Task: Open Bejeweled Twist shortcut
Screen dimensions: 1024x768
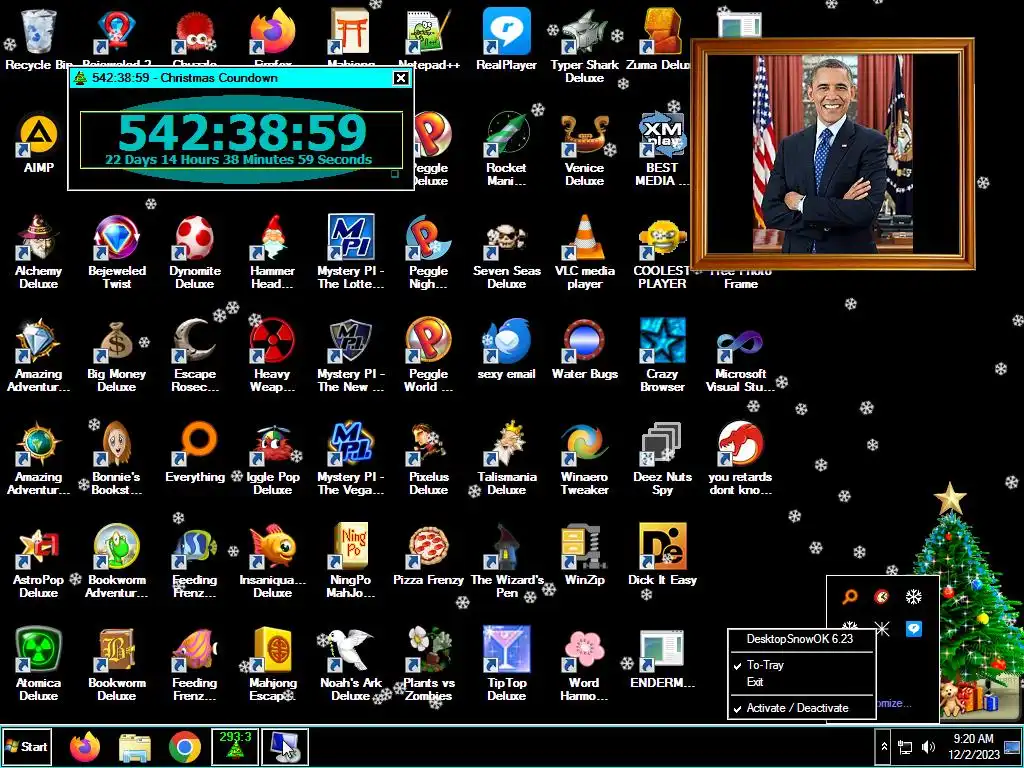Action: [116, 252]
